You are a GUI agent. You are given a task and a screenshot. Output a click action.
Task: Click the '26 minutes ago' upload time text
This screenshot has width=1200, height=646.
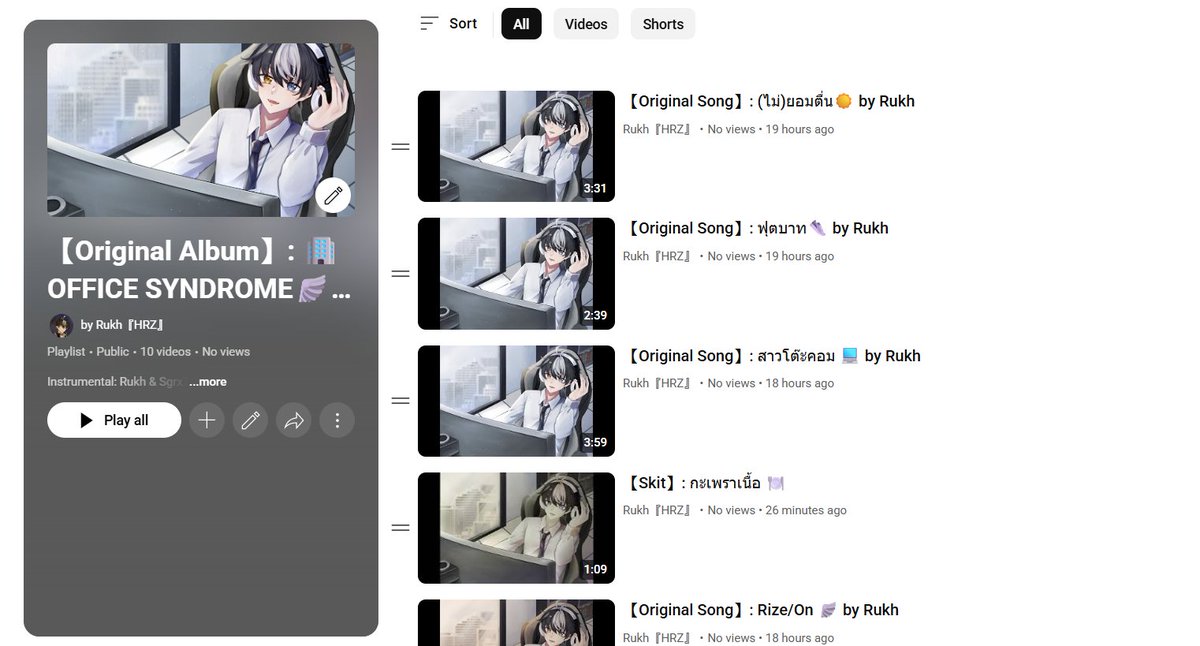click(x=806, y=510)
